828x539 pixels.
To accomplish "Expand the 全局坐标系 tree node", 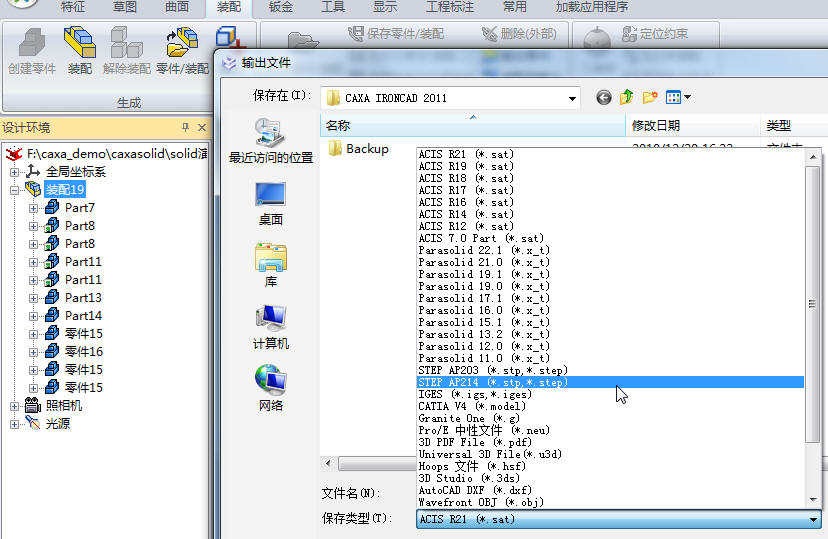I will [x=15, y=172].
